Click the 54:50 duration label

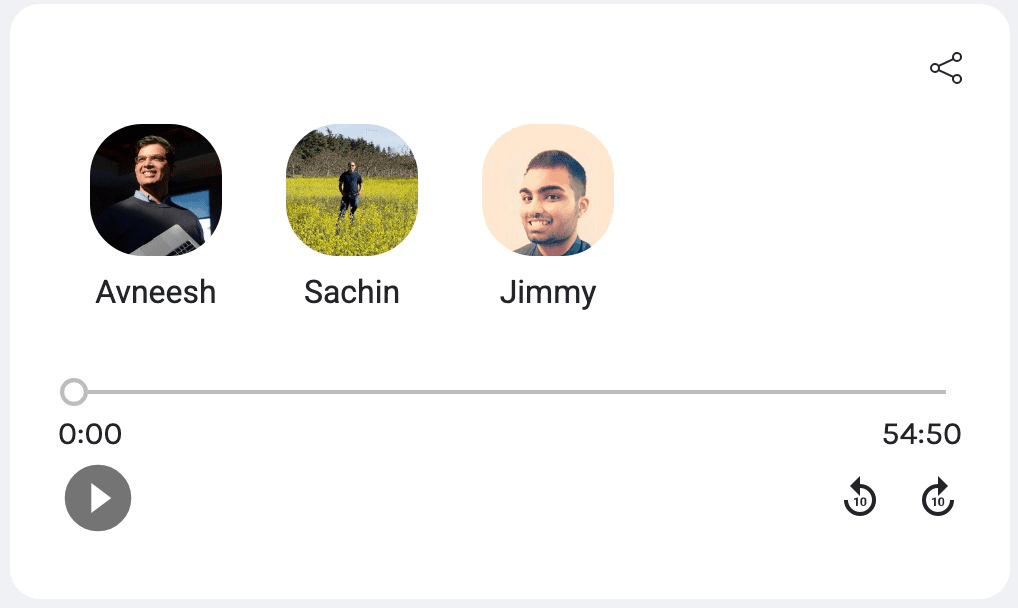[921, 434]
